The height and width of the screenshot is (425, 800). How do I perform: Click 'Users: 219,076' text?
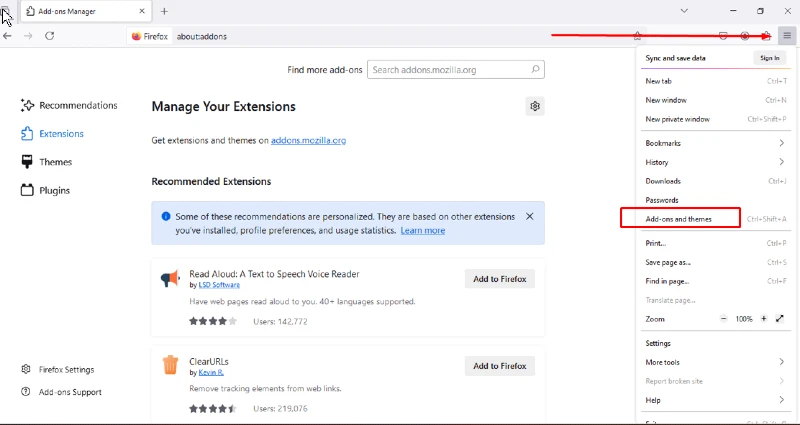pos(280,409)
